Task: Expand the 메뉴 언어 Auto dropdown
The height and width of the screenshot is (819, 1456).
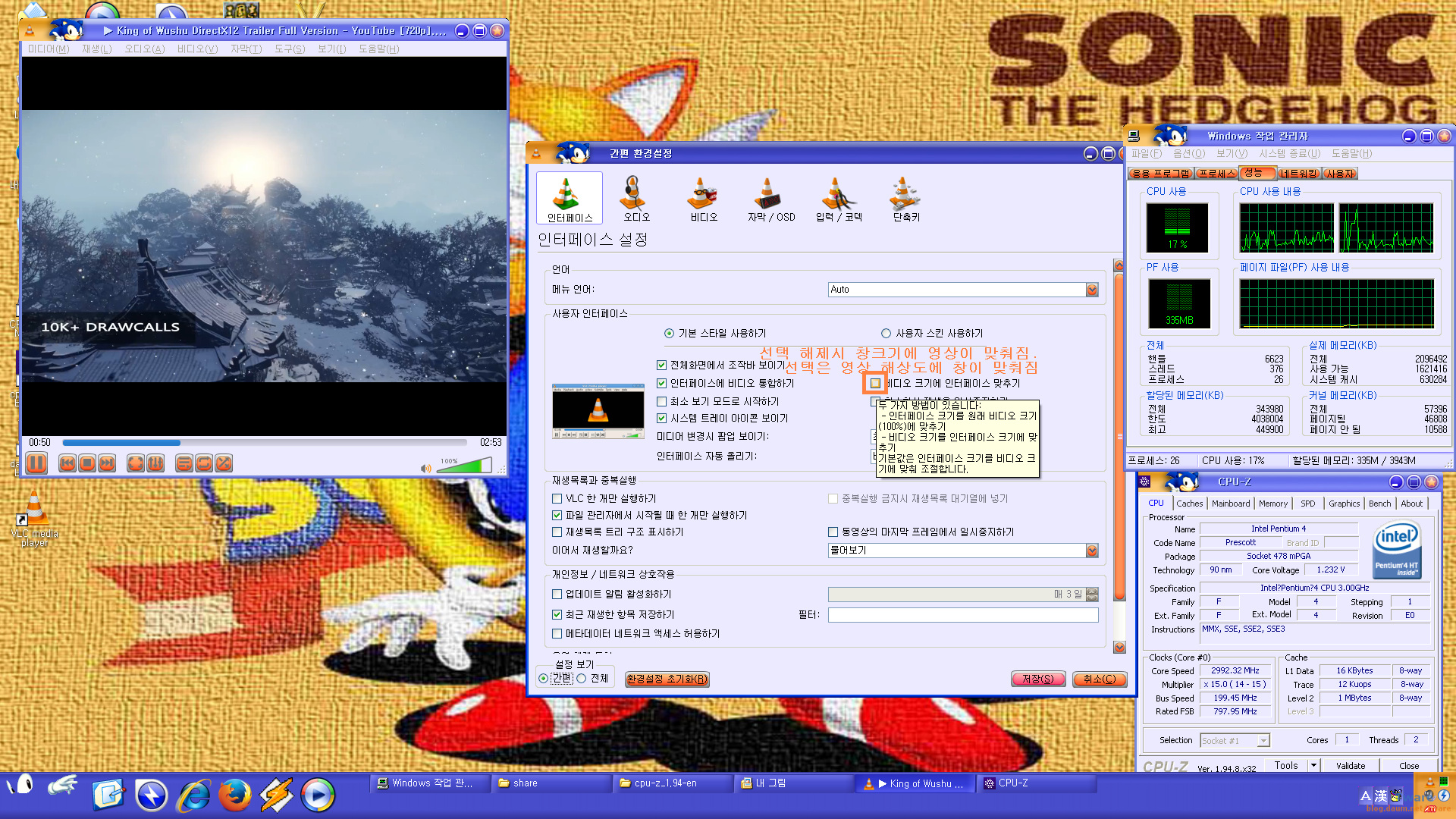Action: pyautogui.click(x=1091, y=290)
